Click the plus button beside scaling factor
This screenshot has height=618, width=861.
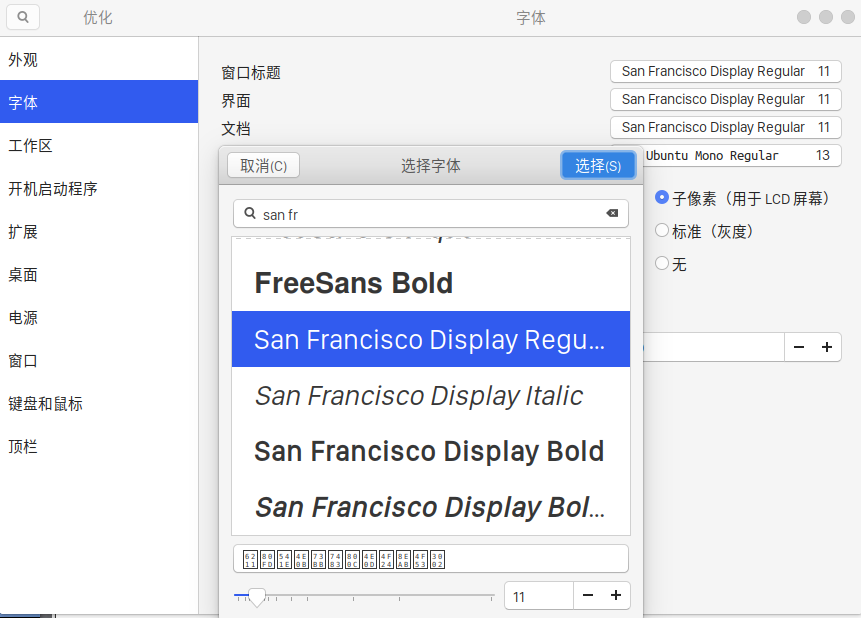pyautogui.click(x=827, y=347)
